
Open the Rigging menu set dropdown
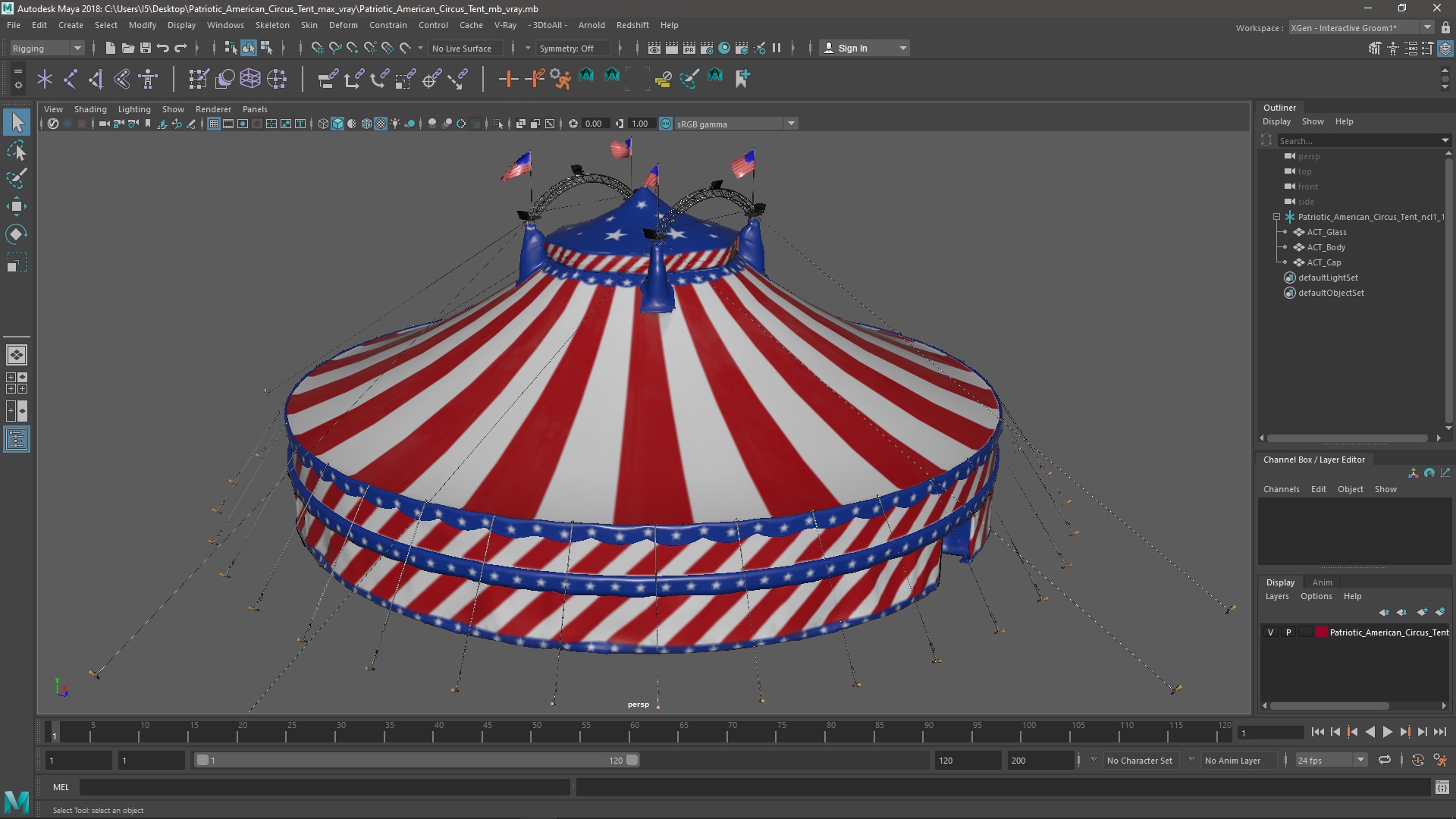coord(47,48)
